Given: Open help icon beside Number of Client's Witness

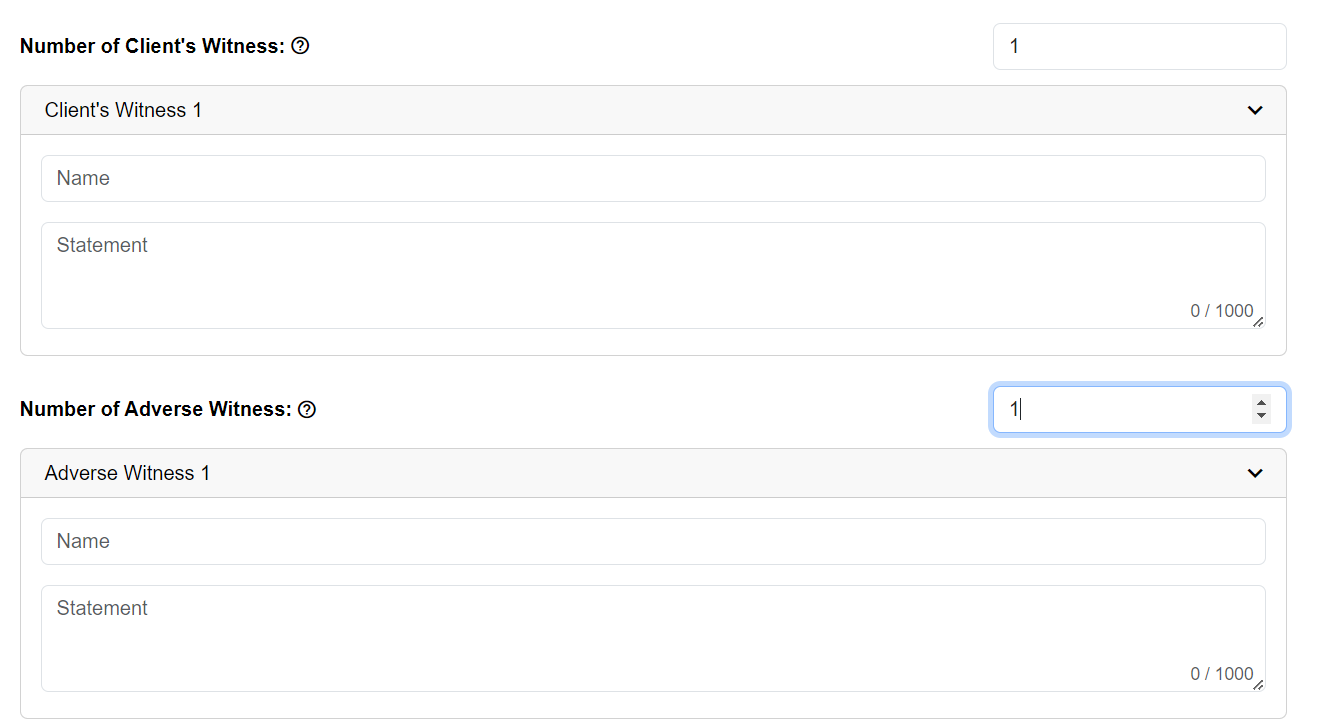Looking at the screenshot, I should 300,46.
